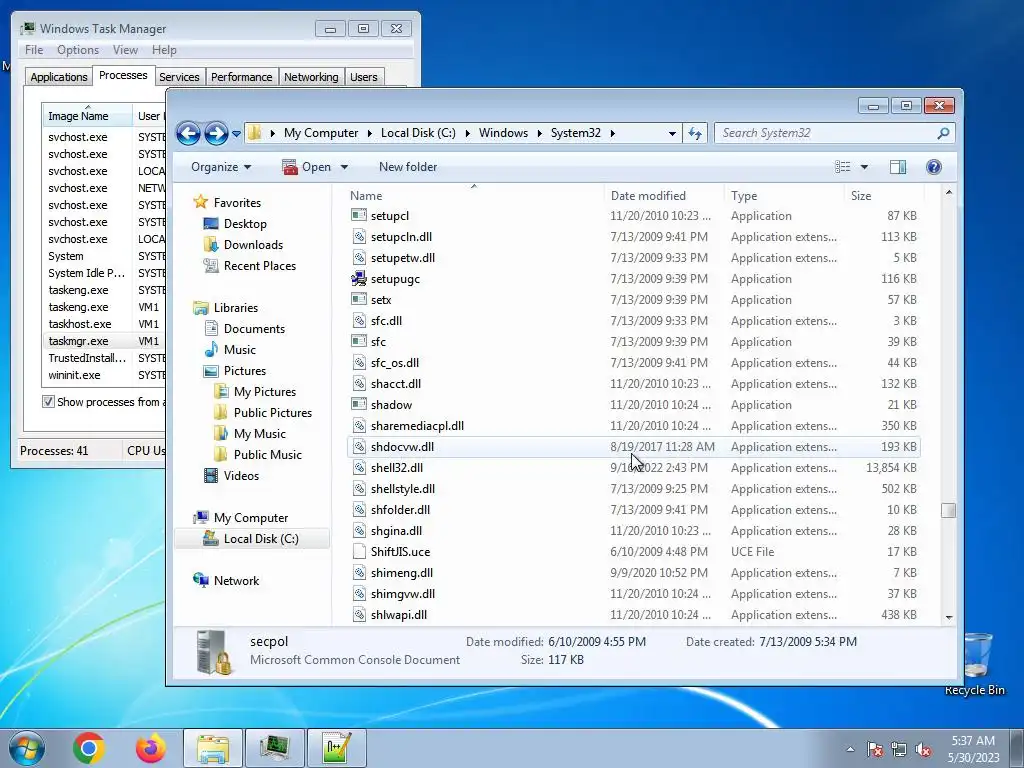Expand the view options dropdown arrow
The height and width of the screenshot is (768, 1024).
coord(864,167)
